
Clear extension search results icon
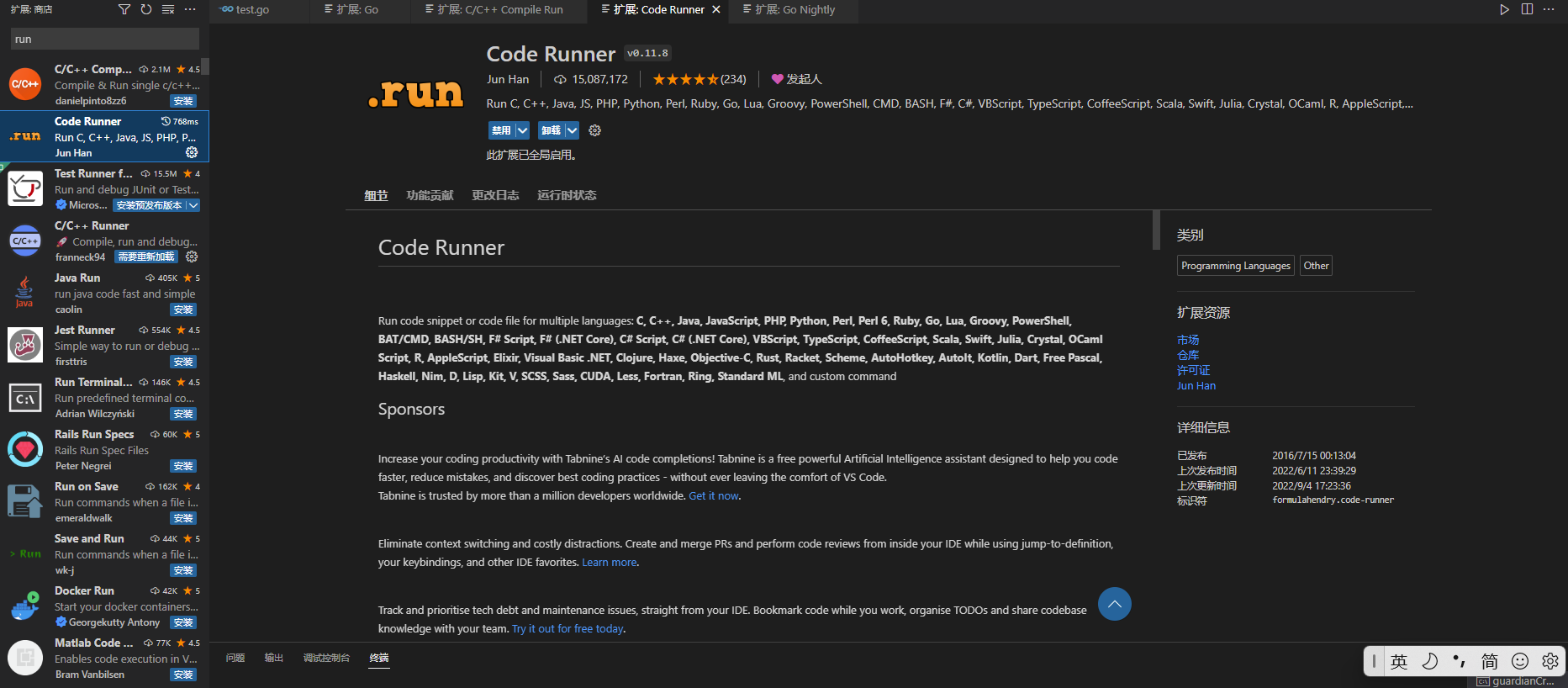click(168, 9)
